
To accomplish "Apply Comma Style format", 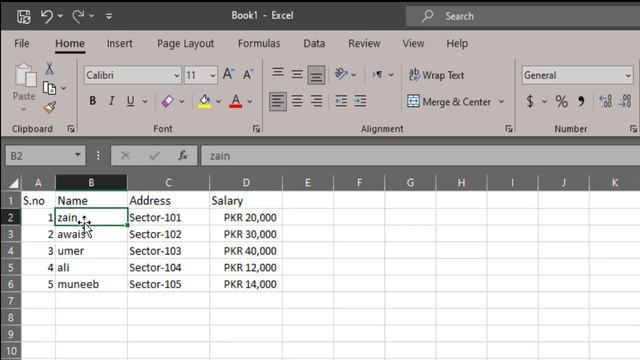I will tap(581, 101).
